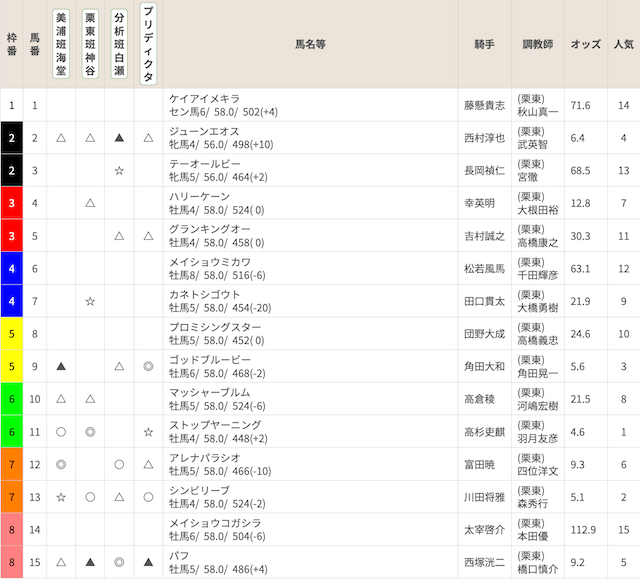Click the circle 海堂 mark for ストップヤーニング
Image resolution: width=640 pixels, height=580 pixels.
click(x=61, y=432)
